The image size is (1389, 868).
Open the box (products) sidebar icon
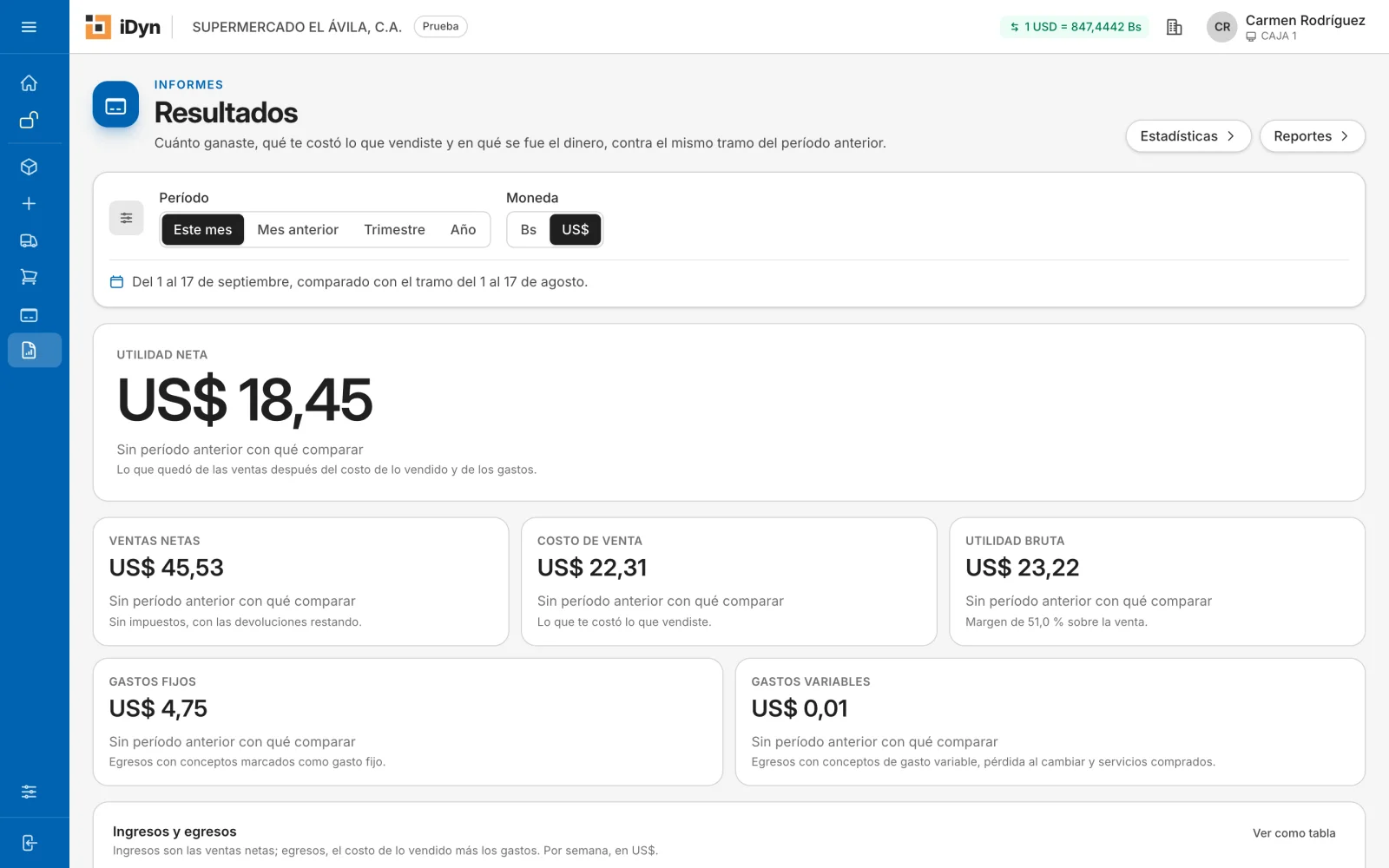[x=29, y=167]
